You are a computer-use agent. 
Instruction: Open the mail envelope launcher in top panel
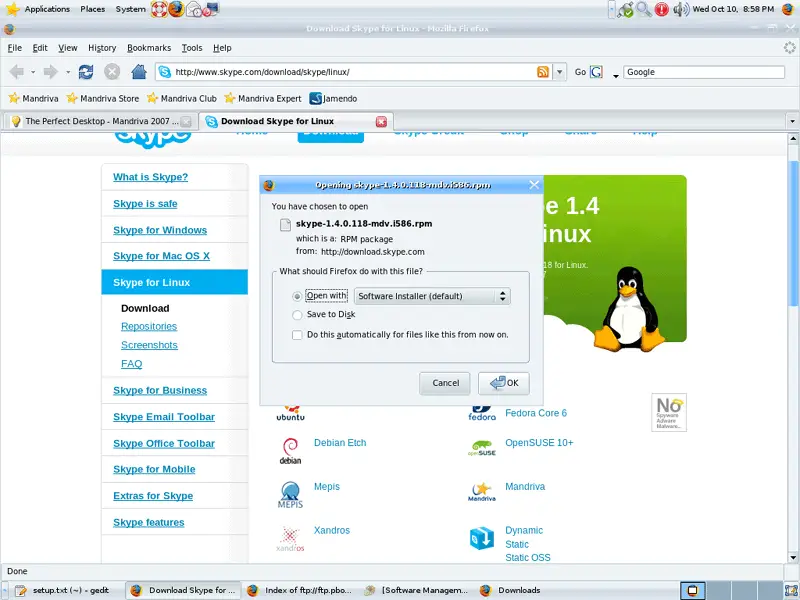pos(194,9)
